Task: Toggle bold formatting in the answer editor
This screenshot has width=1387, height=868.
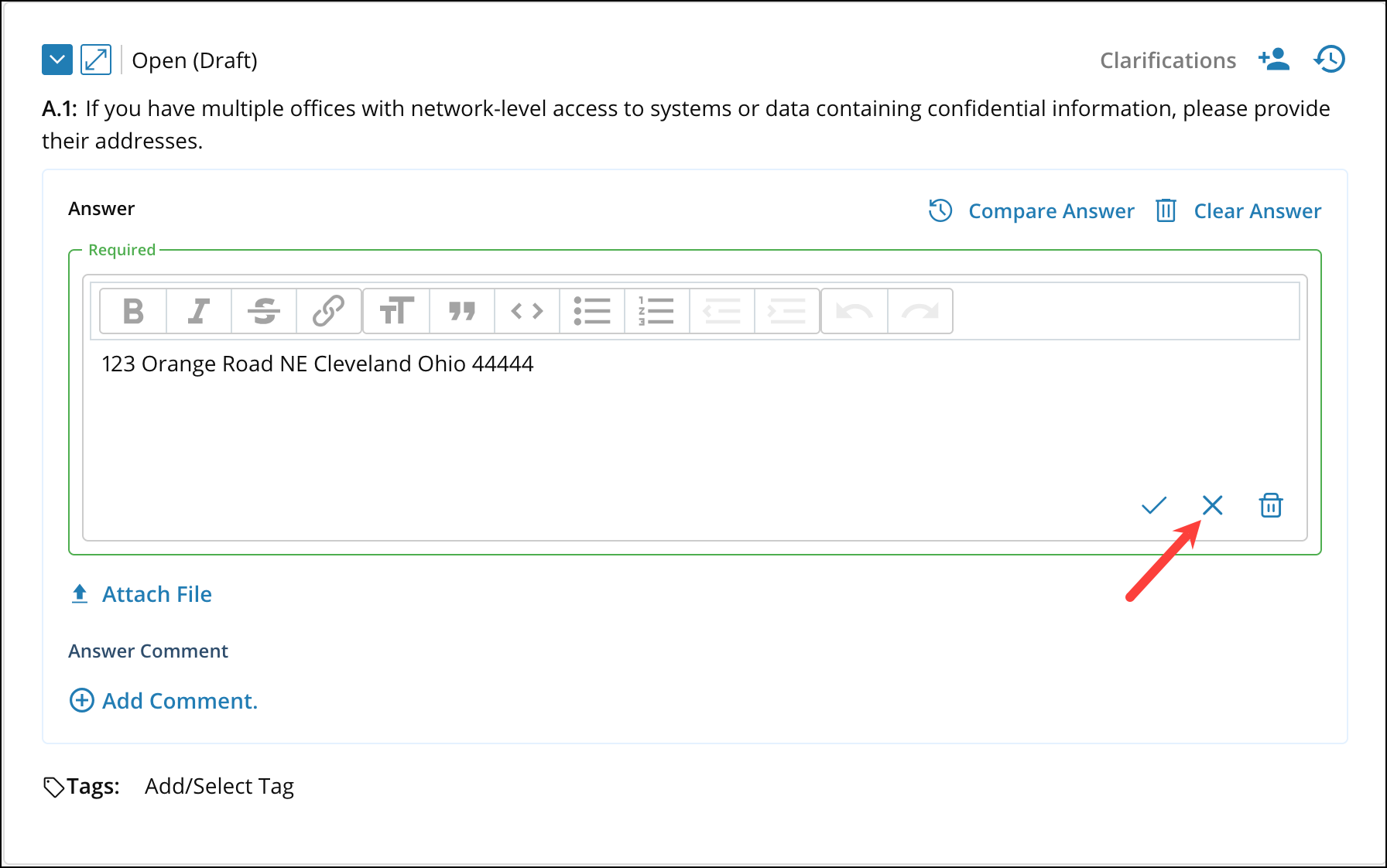Action: pyautogui.click(x=133, y=311)
